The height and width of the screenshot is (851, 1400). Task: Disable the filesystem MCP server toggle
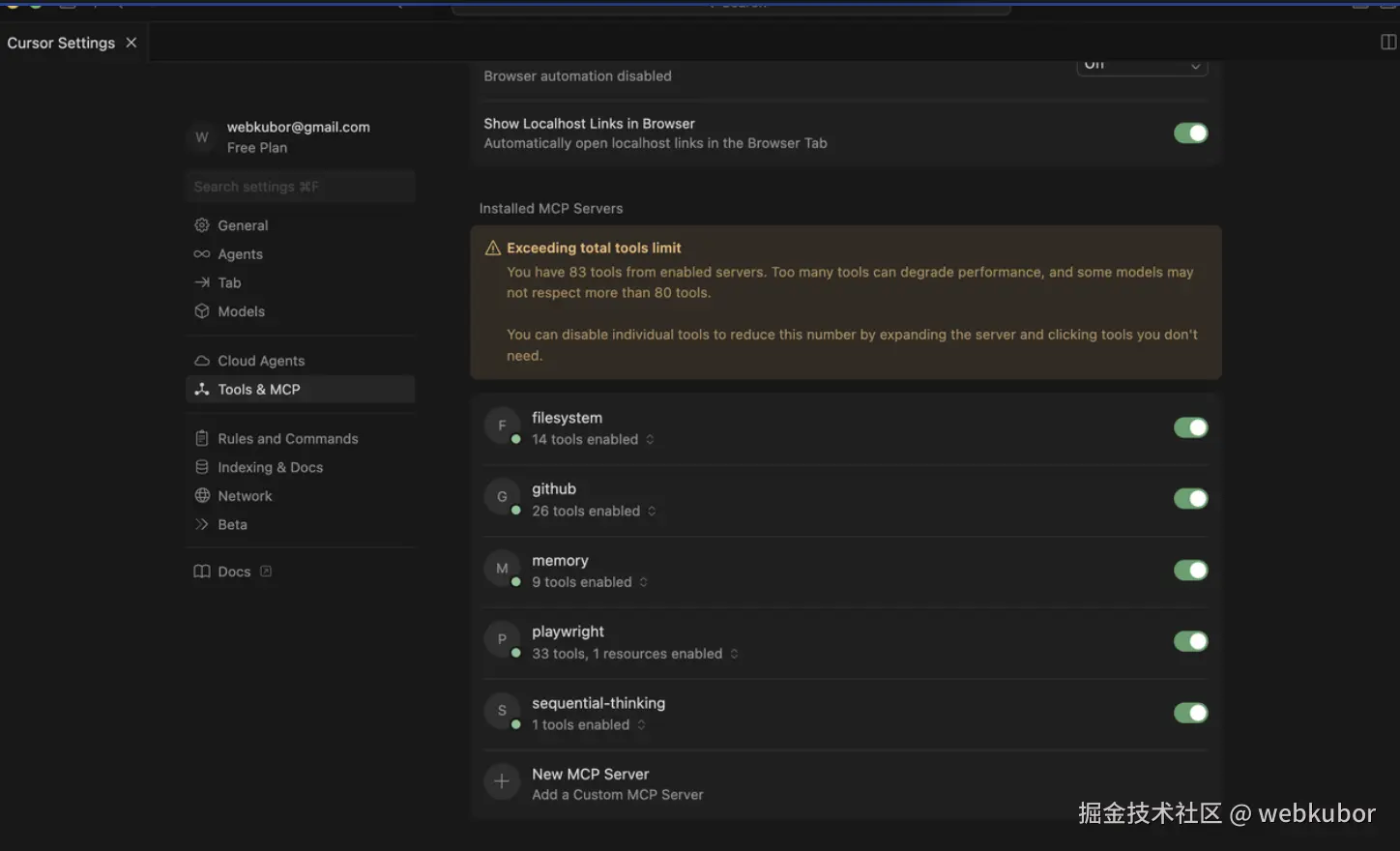click(1190, 427)
